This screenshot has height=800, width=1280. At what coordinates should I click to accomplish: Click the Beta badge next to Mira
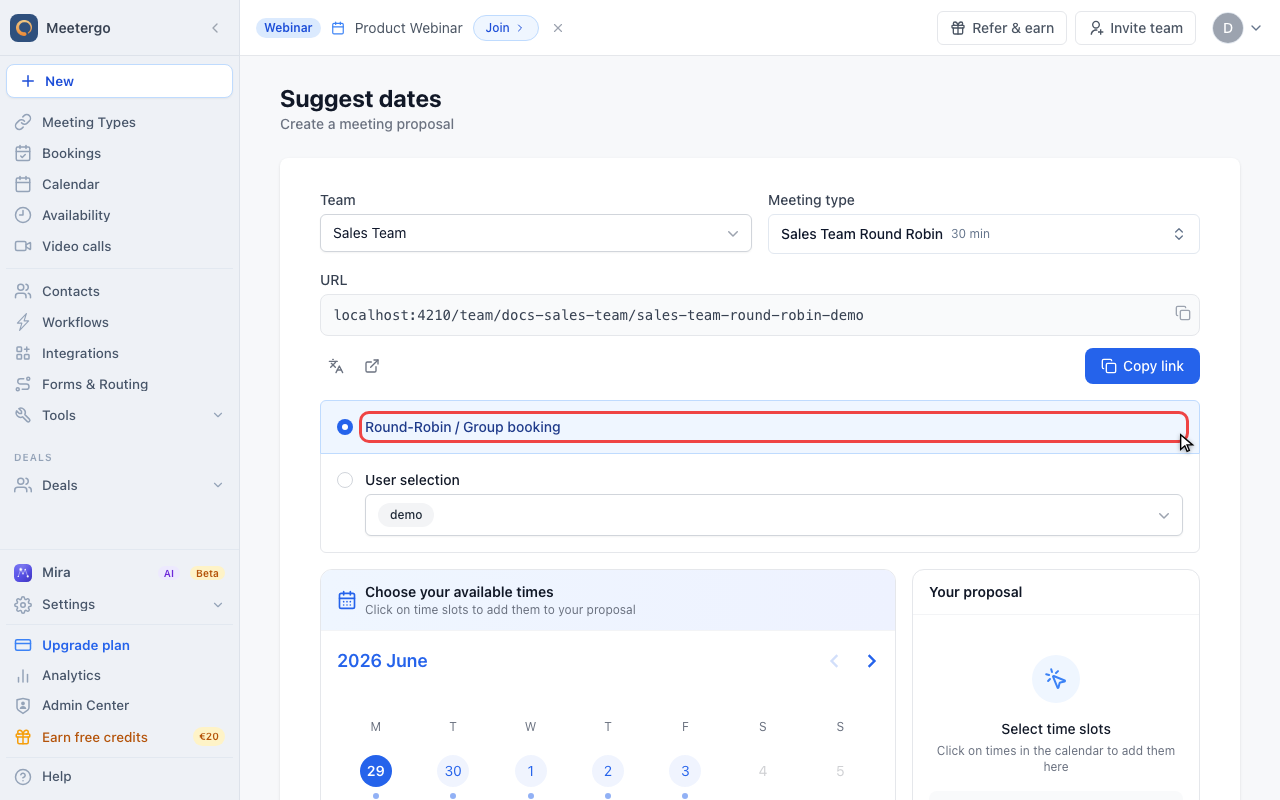[207, 573]
